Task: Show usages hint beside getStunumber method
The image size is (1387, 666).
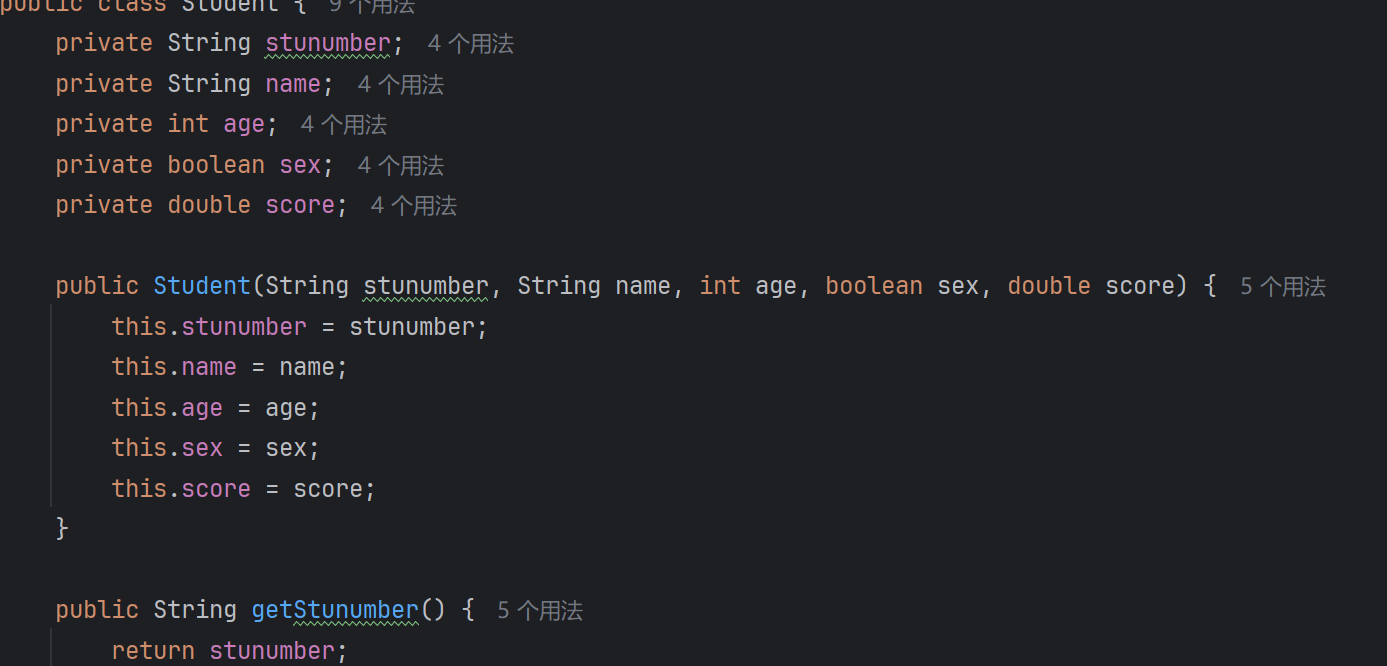Action: pyautogui.click(x=539, y=611)
